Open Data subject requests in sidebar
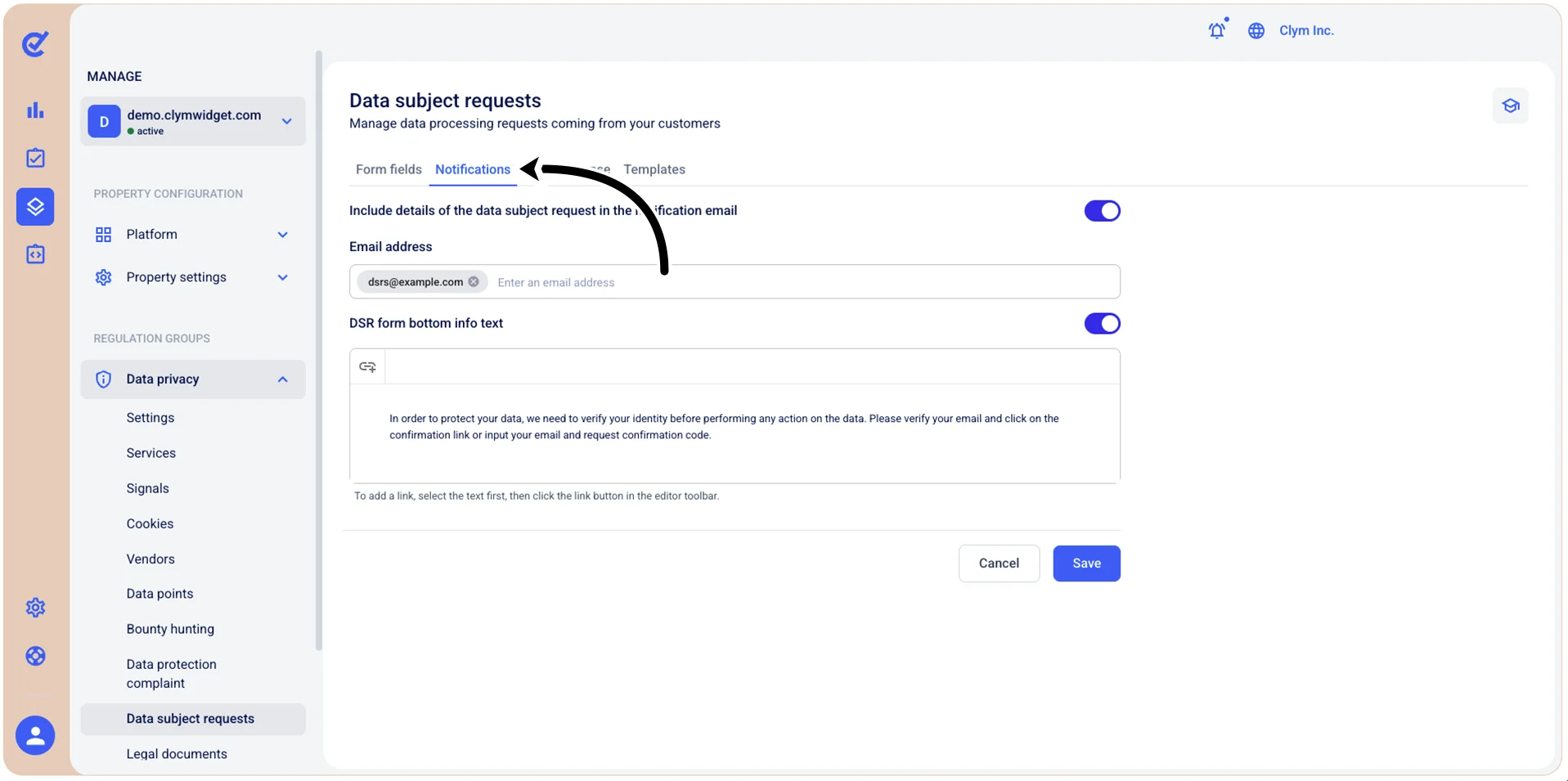 [x=193, y=719]
